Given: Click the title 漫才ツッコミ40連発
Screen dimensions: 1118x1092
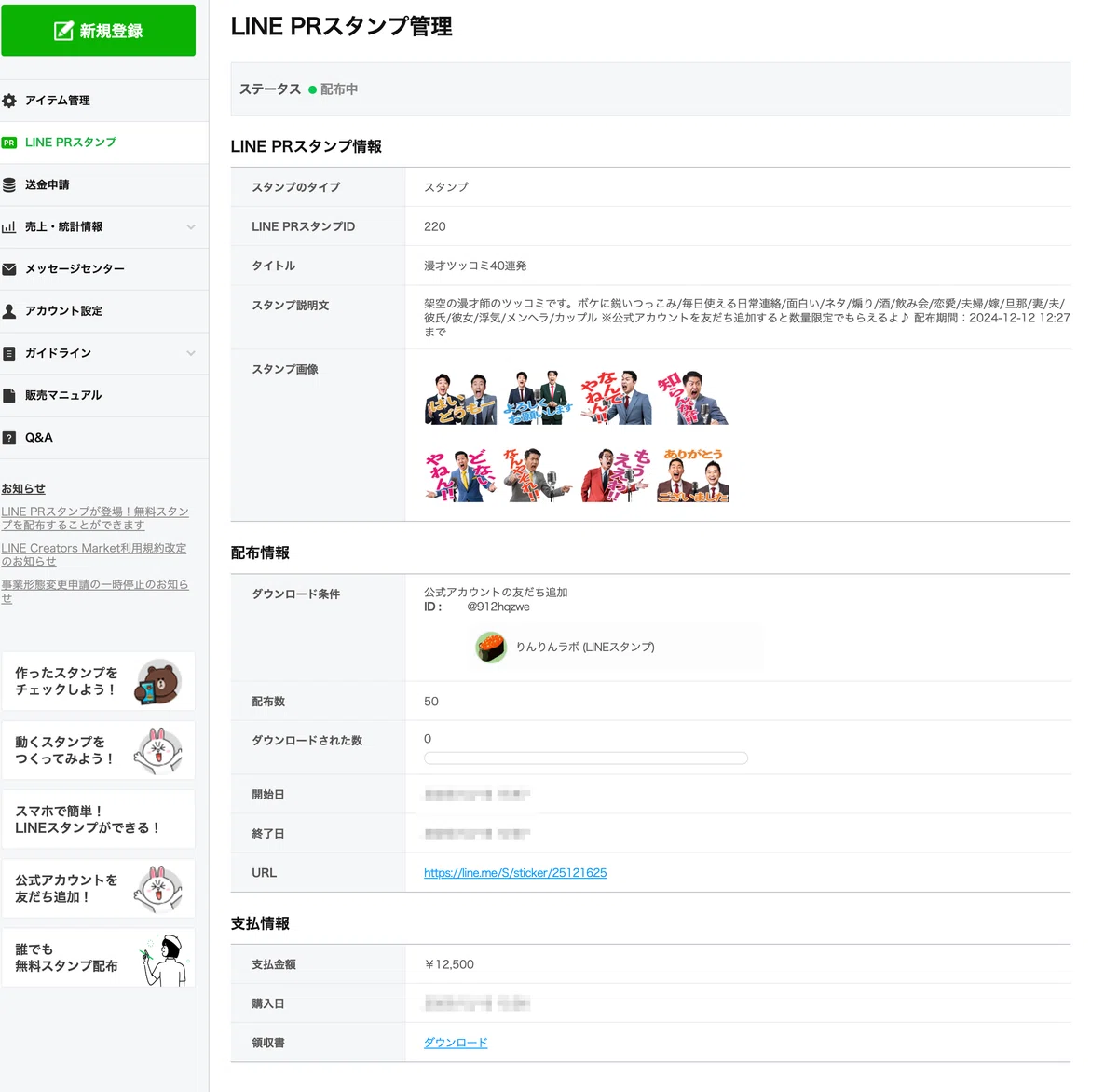Looking at the screenshot, I should tap(475, 266).
